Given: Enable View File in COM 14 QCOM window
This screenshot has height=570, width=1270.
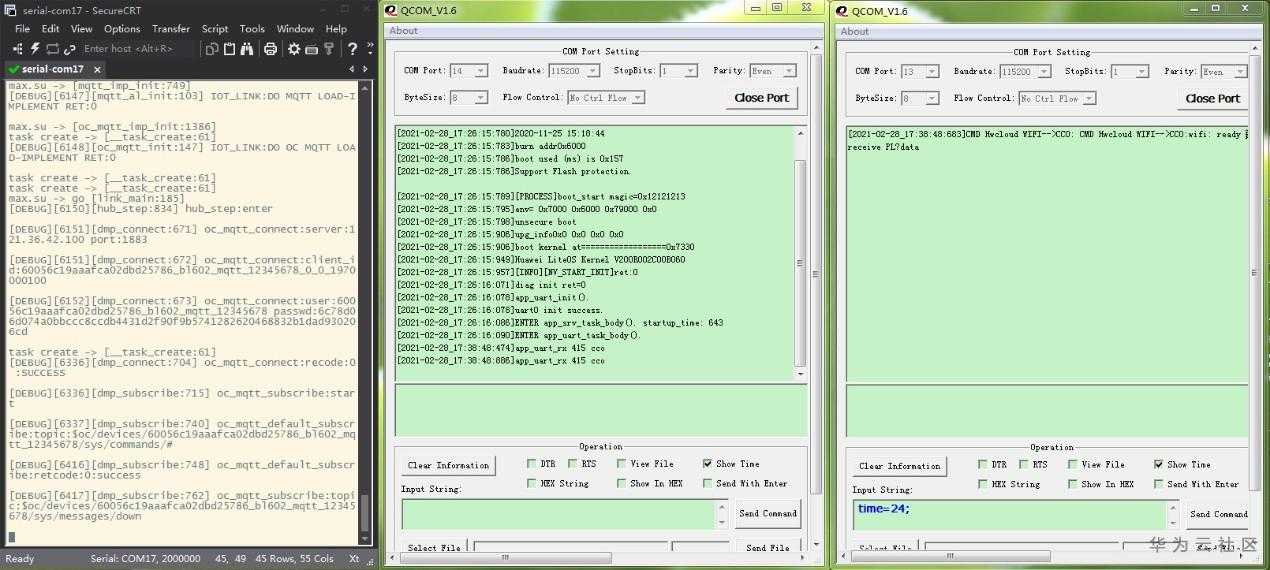Looking at the screenshot, I should (x=621, y=464).
